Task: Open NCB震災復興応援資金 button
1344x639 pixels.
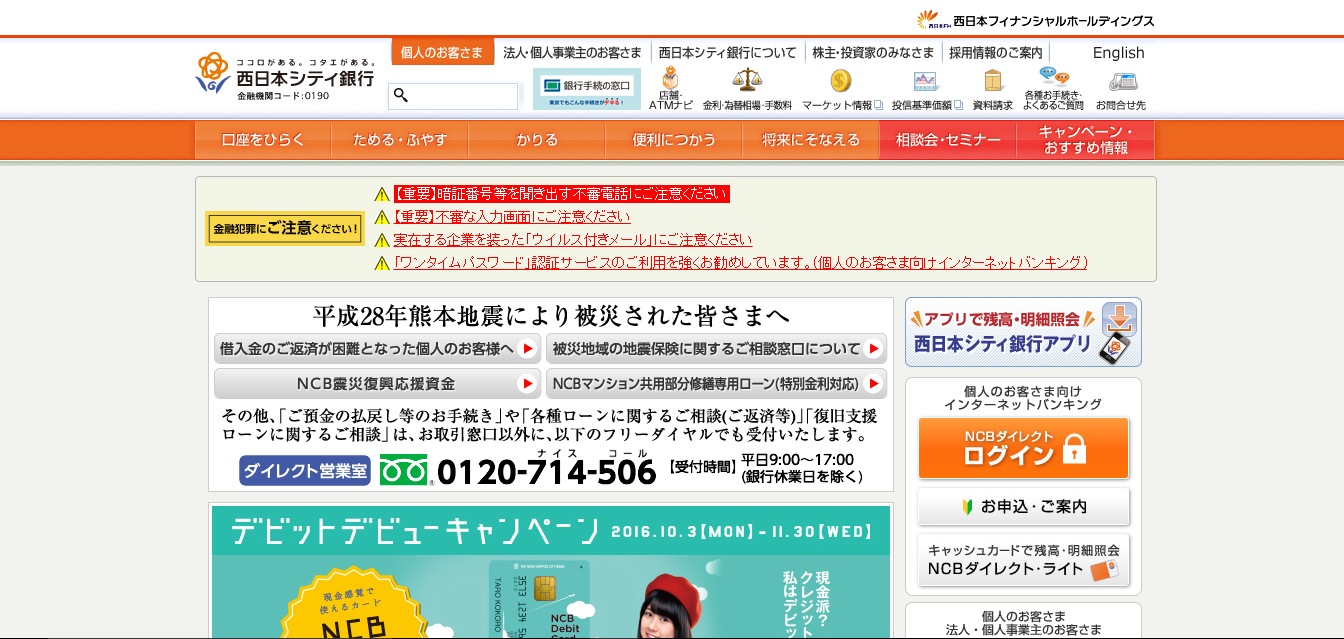Action: tap(378, 383)
